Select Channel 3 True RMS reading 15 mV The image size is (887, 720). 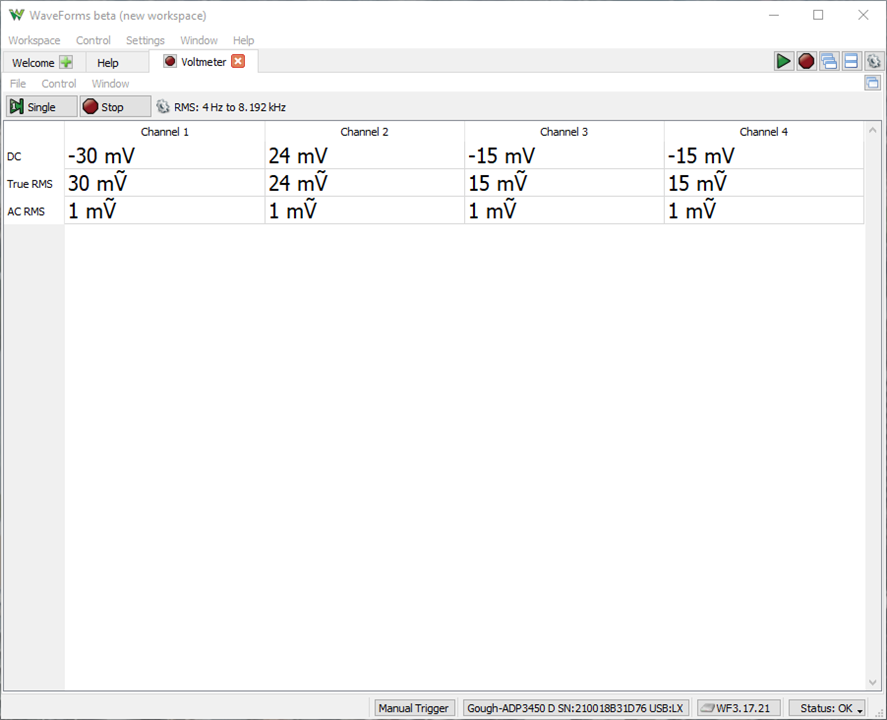pos(564,183)
